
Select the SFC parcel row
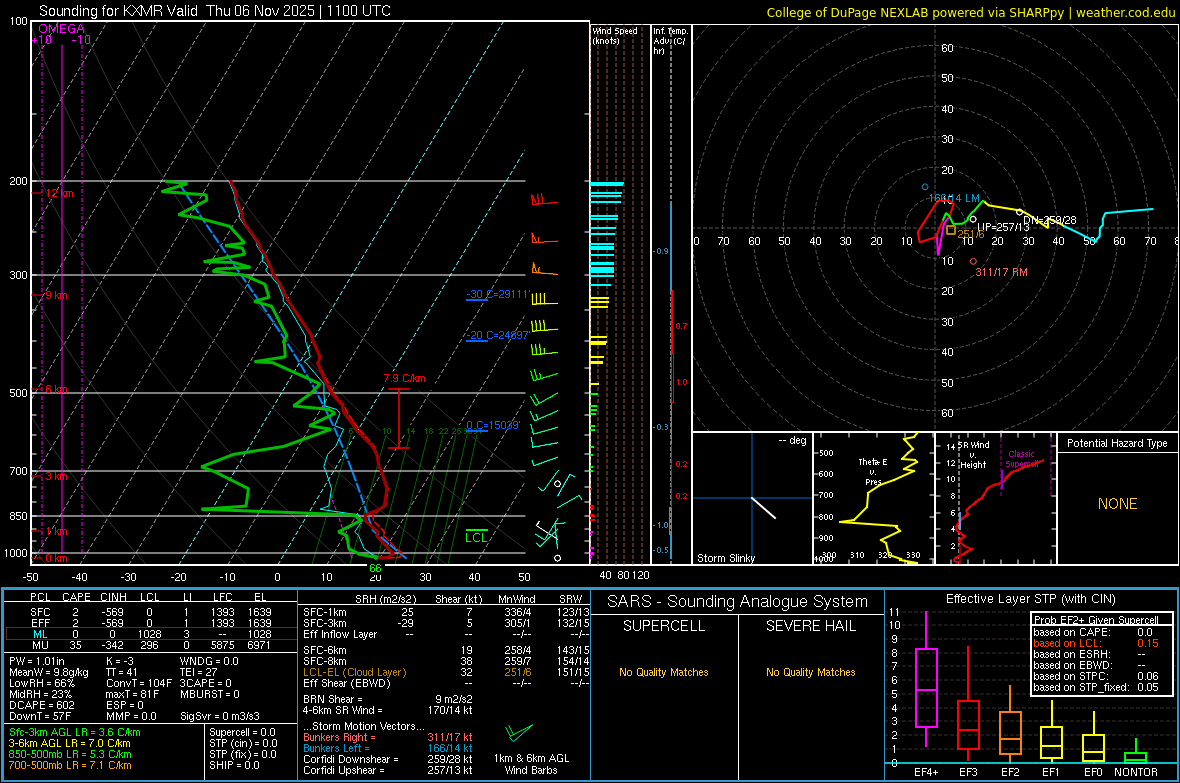click(x=151, y=612)
